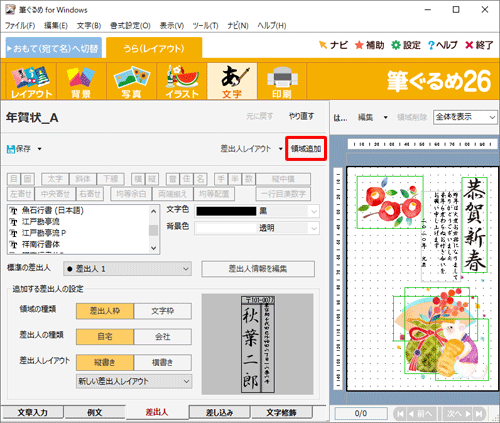
Task: Select 自宅 sender type
Action: click(105, 337)
